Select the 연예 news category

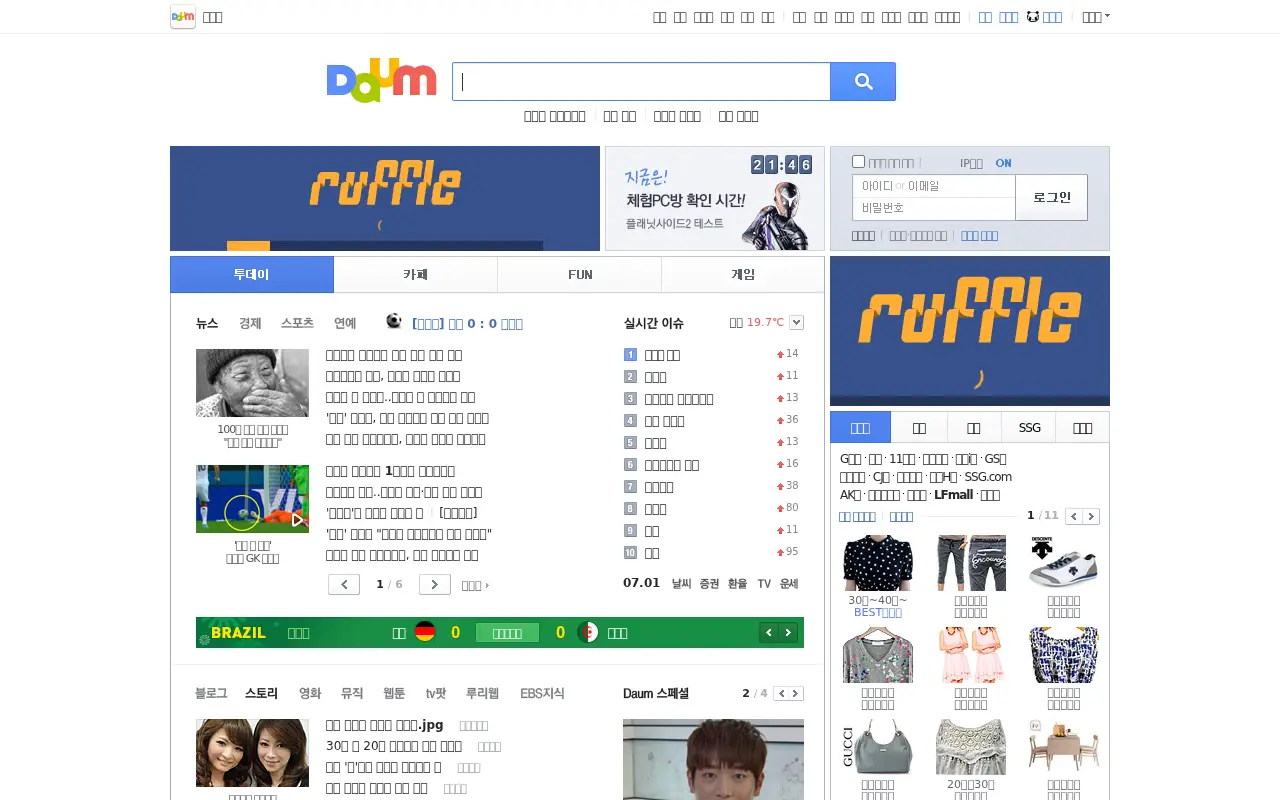345,323
